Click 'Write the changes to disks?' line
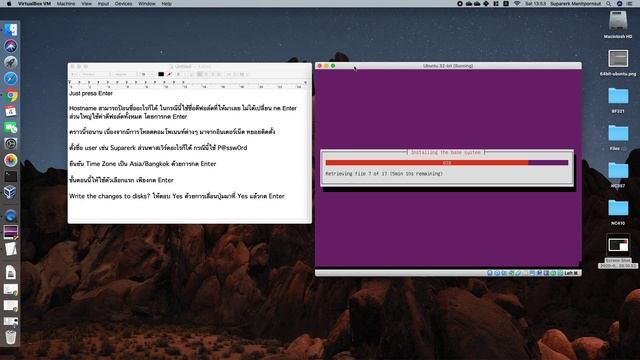This screenshot has height=360, width=640. (x=177, y=196)
